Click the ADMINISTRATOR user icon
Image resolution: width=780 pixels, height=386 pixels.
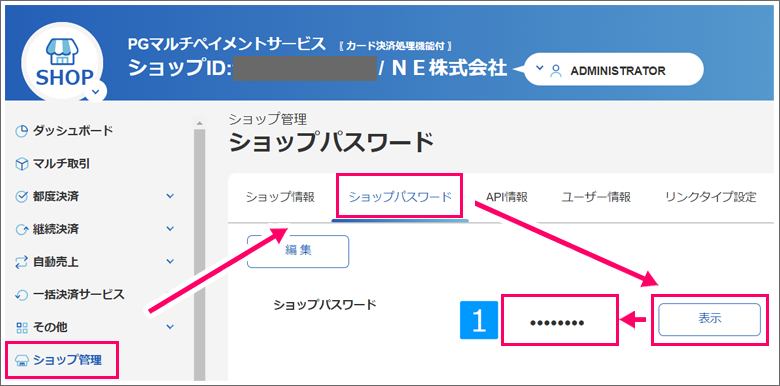[555, 71]
